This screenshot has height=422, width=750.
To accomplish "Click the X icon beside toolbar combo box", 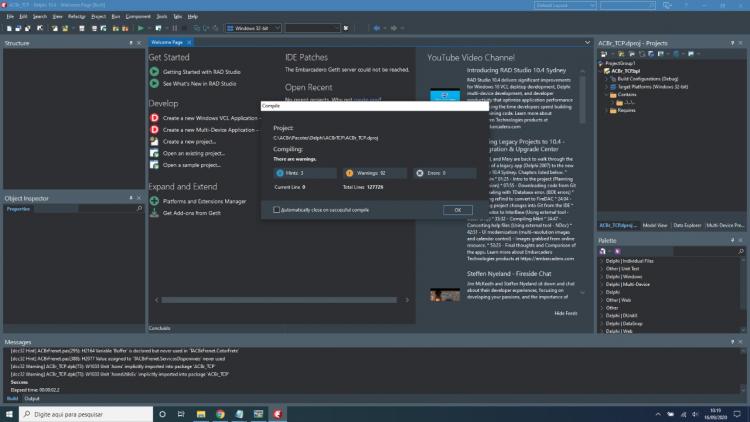I will coord(346,28).
